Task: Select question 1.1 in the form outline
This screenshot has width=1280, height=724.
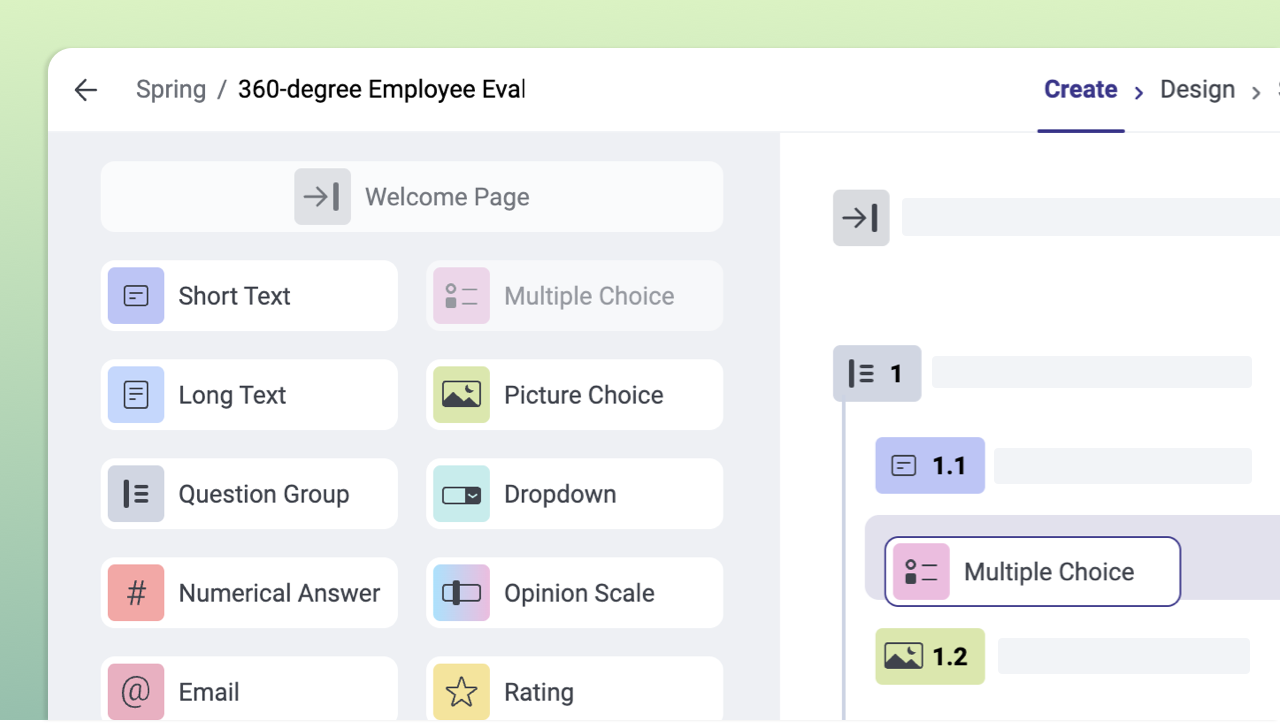Action: click(929, 465)
